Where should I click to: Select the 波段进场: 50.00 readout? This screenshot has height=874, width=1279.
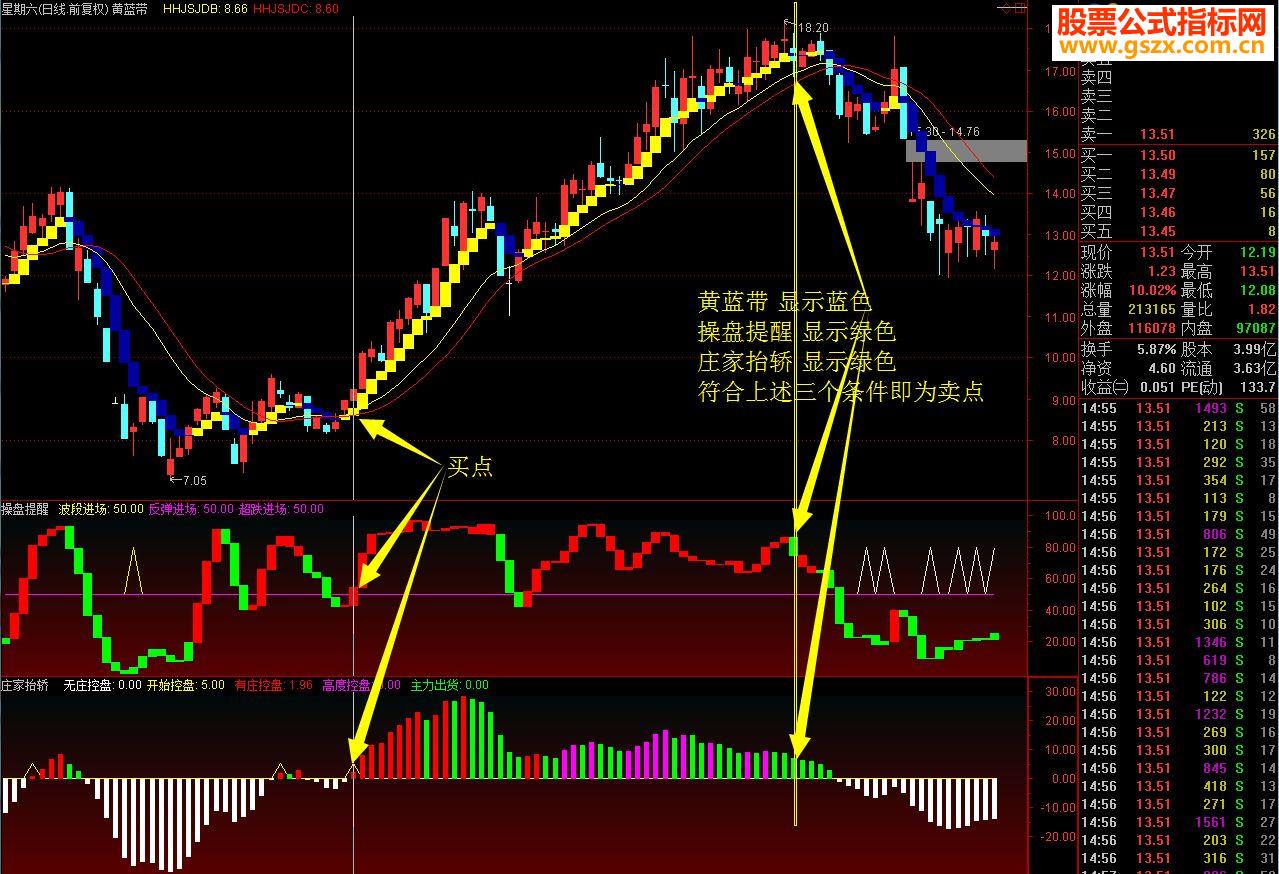(100, 509)
